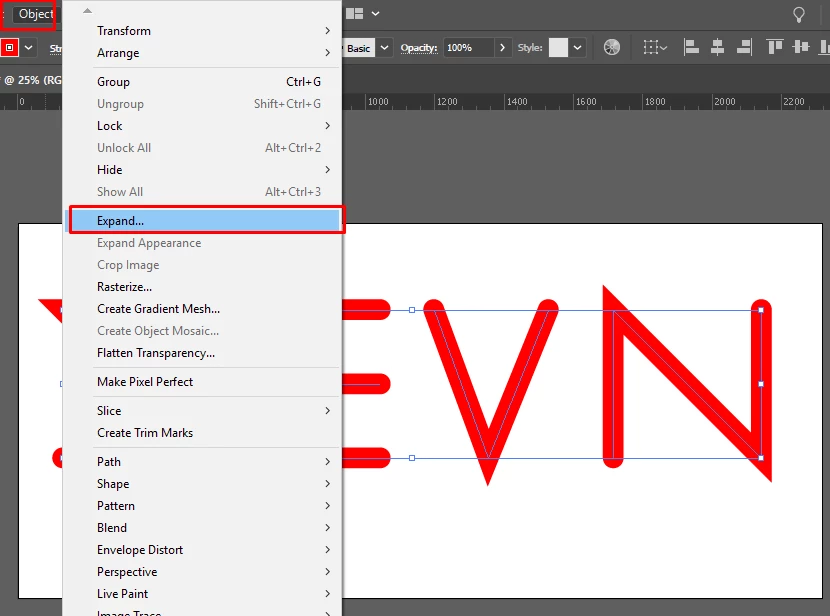Image resolution: width=830 pixels, height=616 pixels.
Task: Open the Basic brush definition dropdown
Action: [385, 48]
